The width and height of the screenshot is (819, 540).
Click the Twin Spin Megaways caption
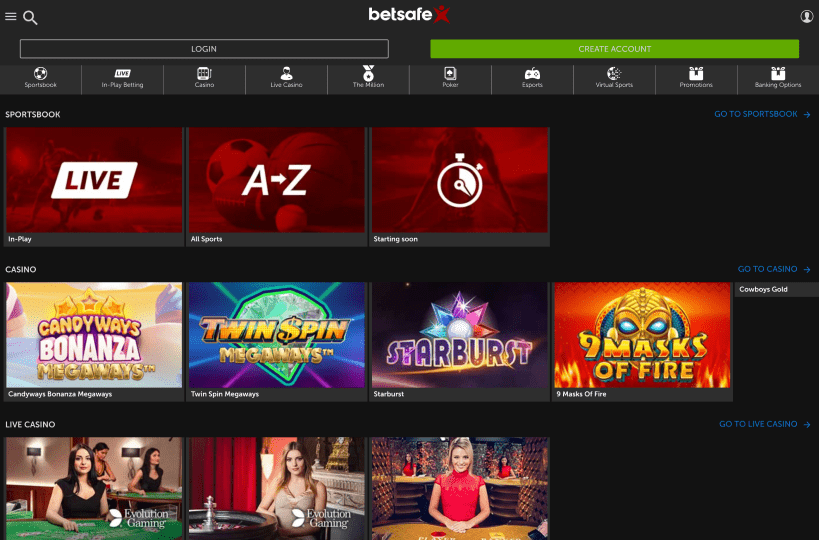coord(225,394)
